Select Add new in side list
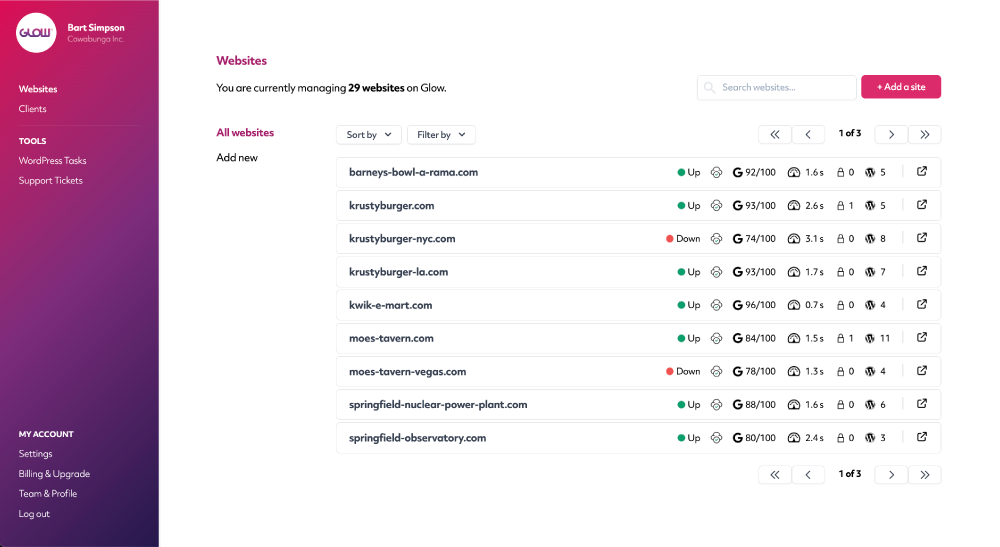This screenshot has height=547, width=1000. pos(237,157)
